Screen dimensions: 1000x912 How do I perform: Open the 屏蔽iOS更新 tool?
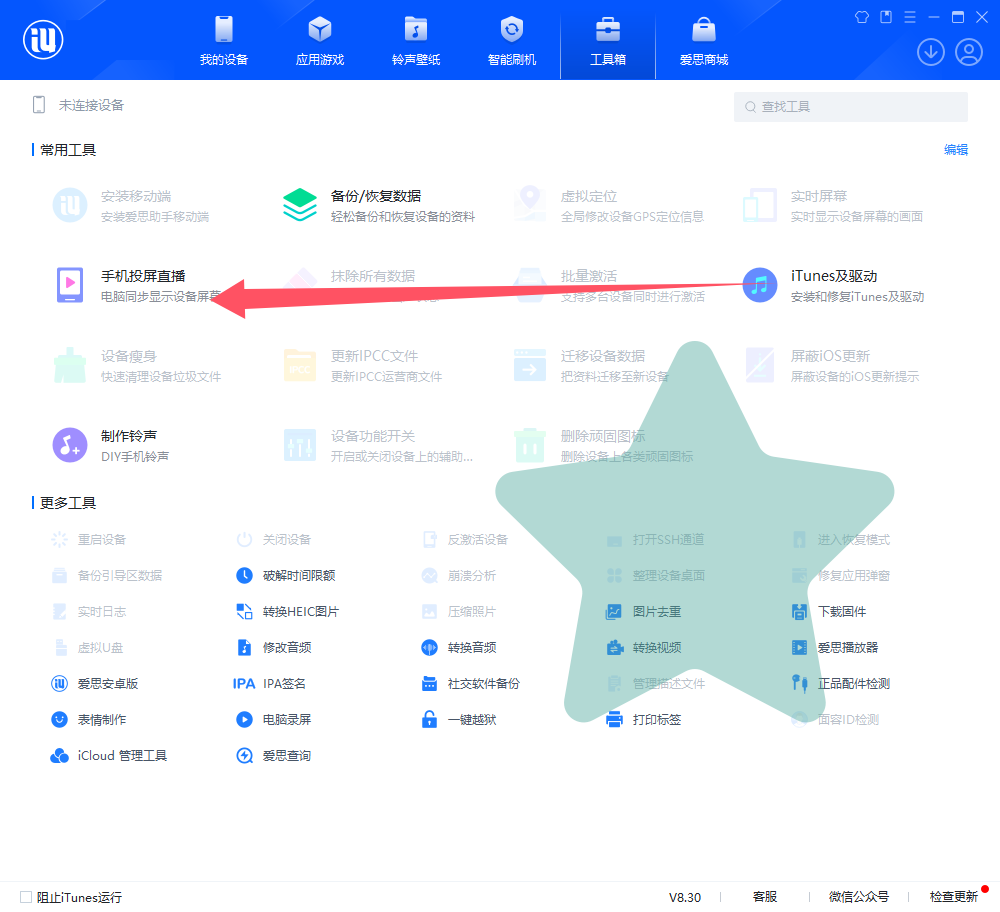coord(831,365)
